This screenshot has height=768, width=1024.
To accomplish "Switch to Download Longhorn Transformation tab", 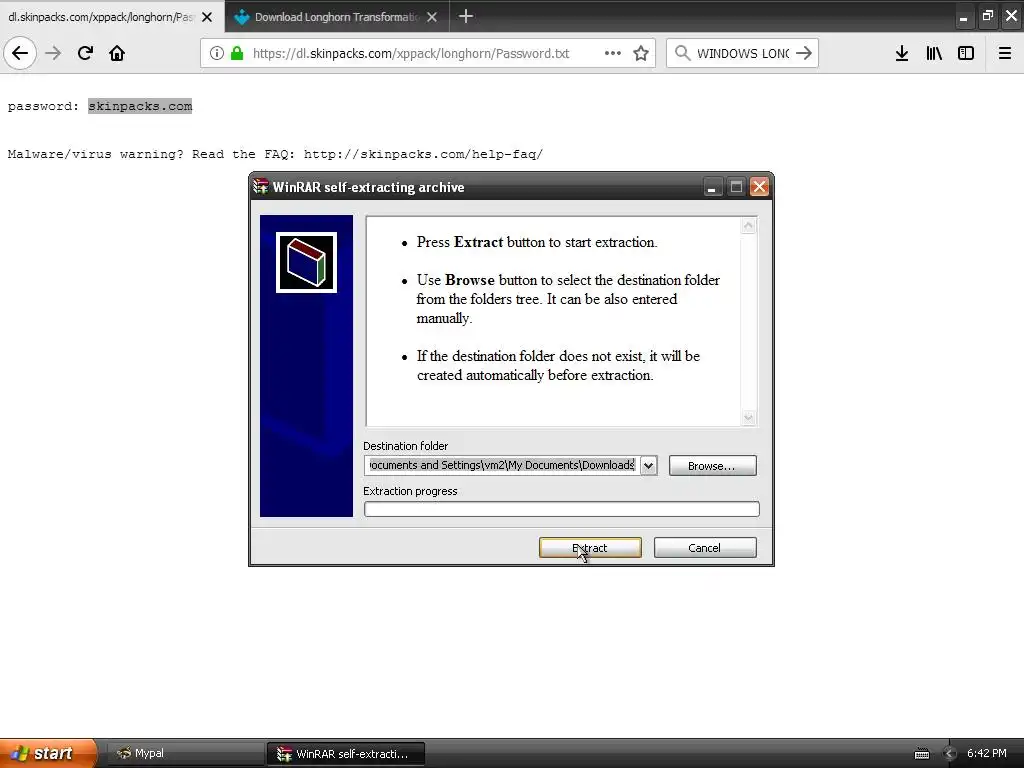I will click(x=337, y=16).
